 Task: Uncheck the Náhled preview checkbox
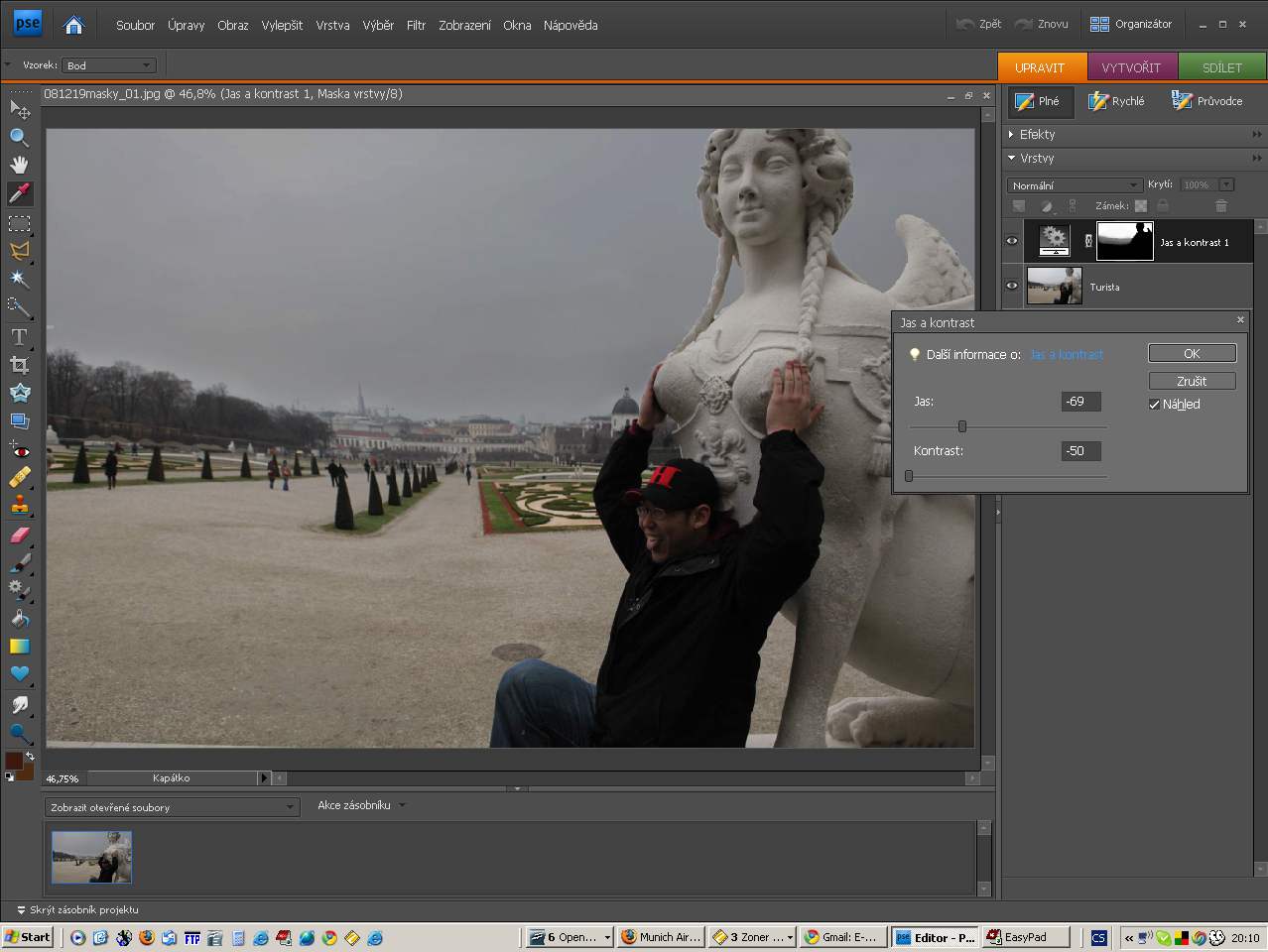(1154, 405)
